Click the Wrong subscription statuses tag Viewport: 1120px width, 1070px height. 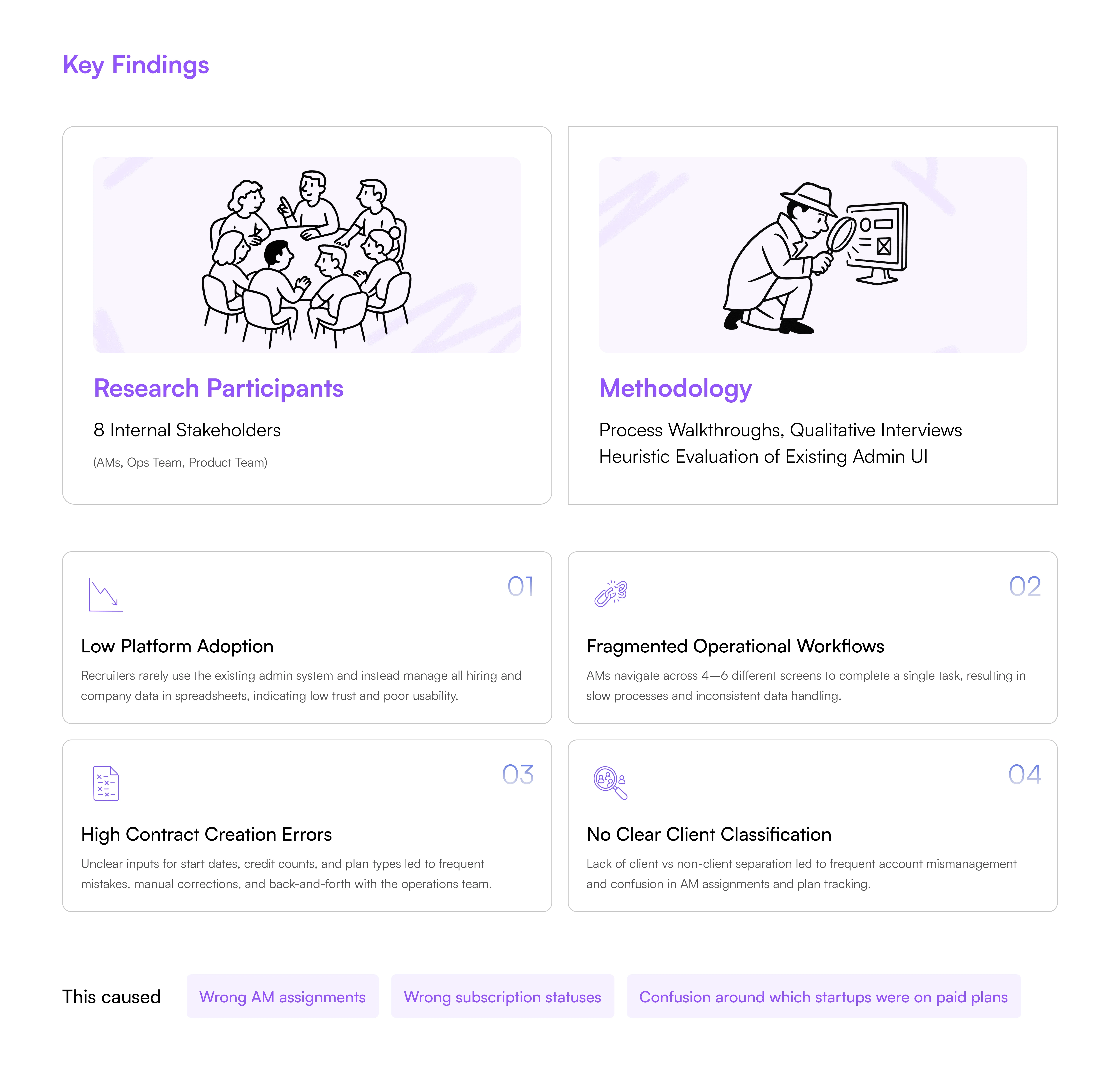point(503,997)
